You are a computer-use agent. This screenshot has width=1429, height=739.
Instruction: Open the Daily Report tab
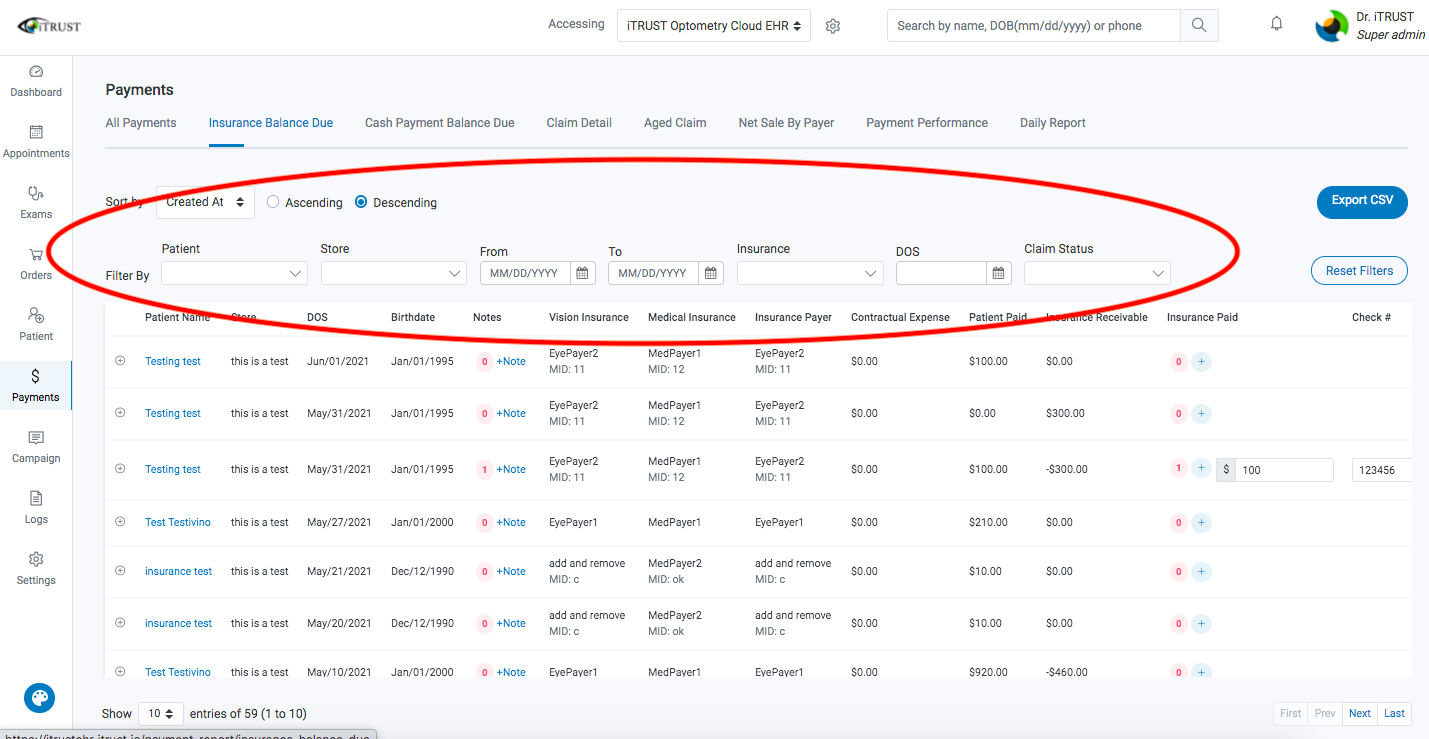point(1052,122)
